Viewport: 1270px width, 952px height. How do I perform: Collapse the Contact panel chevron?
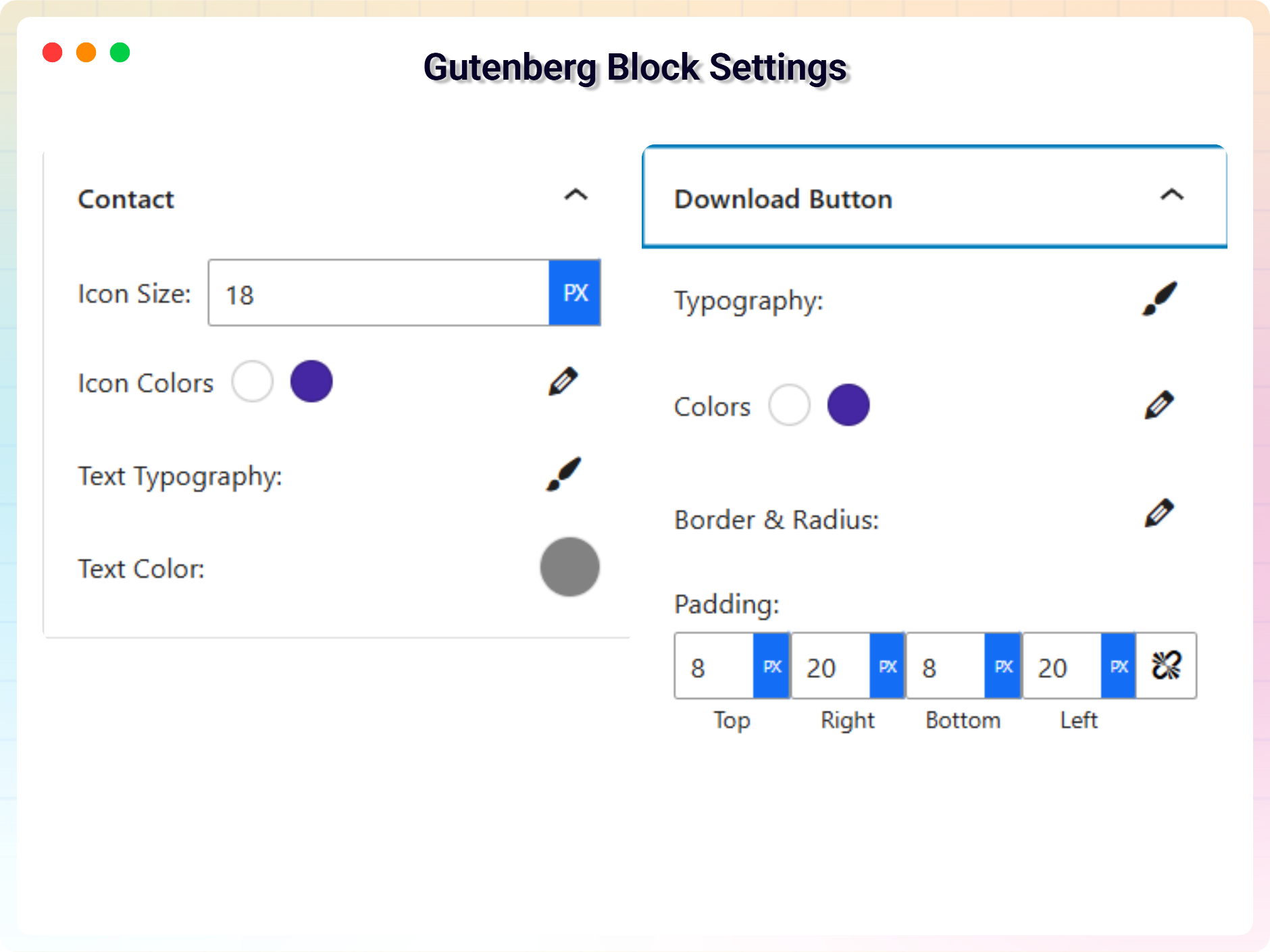(x=576, y=196)
